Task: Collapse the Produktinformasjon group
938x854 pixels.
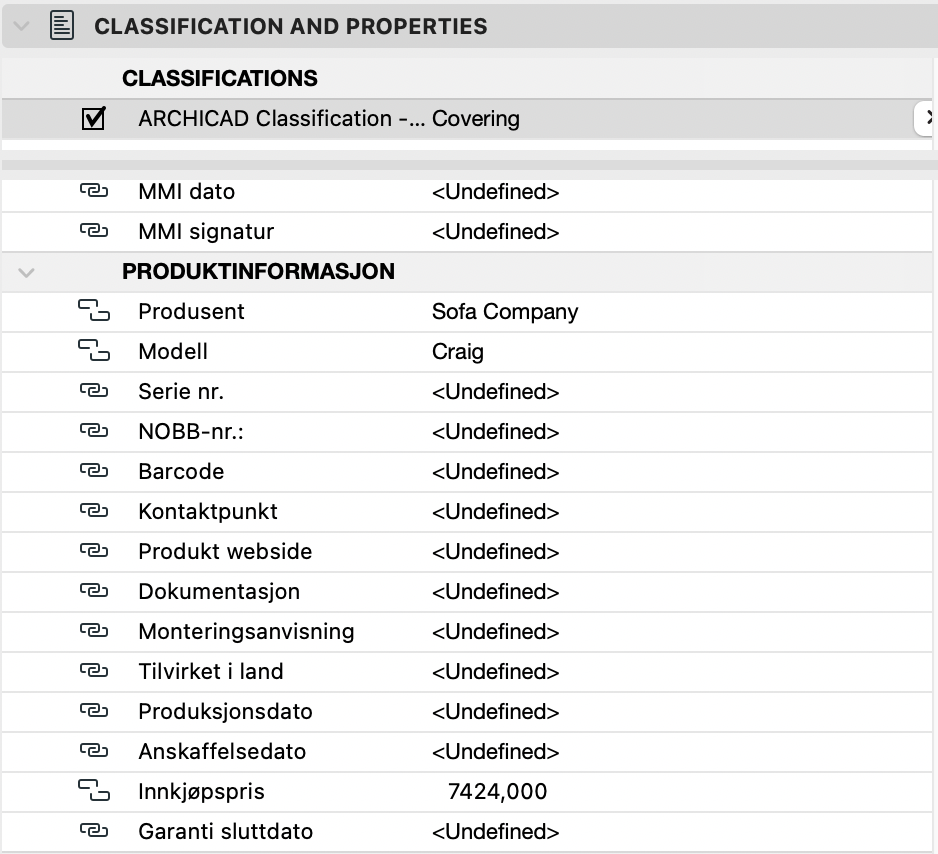Action: pos(26,272)
